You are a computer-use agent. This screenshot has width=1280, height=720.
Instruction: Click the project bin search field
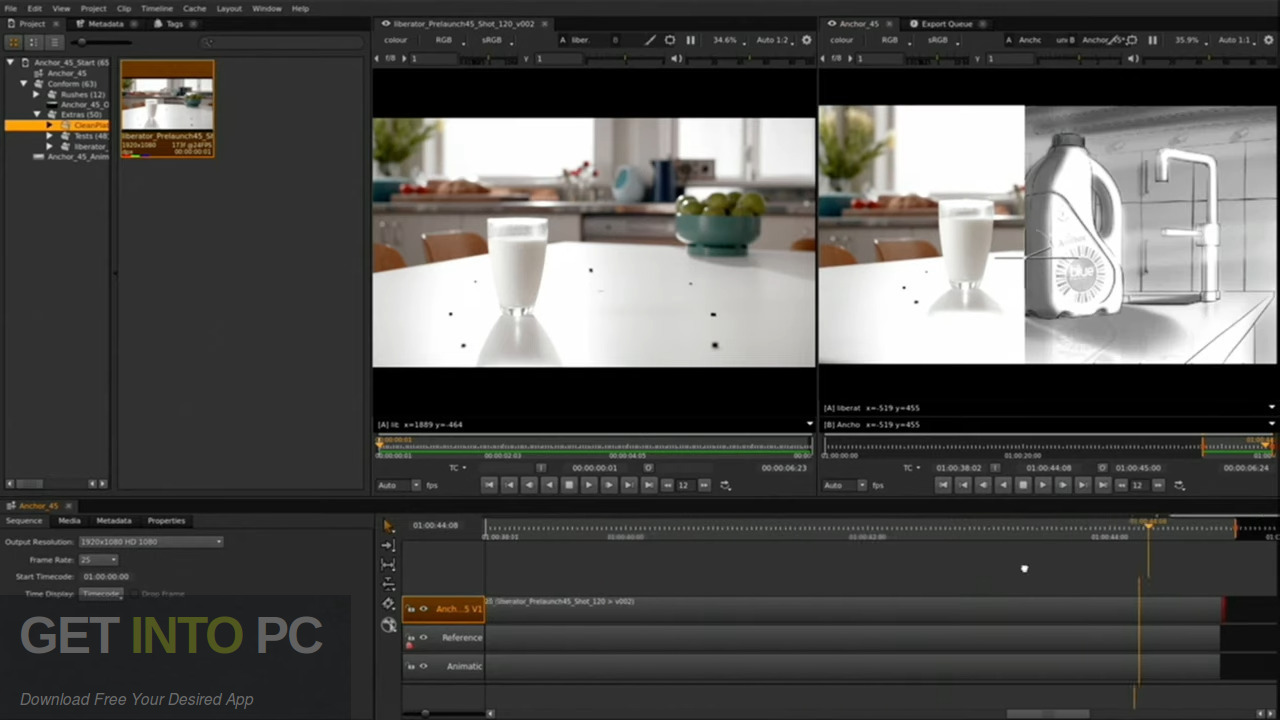click(280, 42)
